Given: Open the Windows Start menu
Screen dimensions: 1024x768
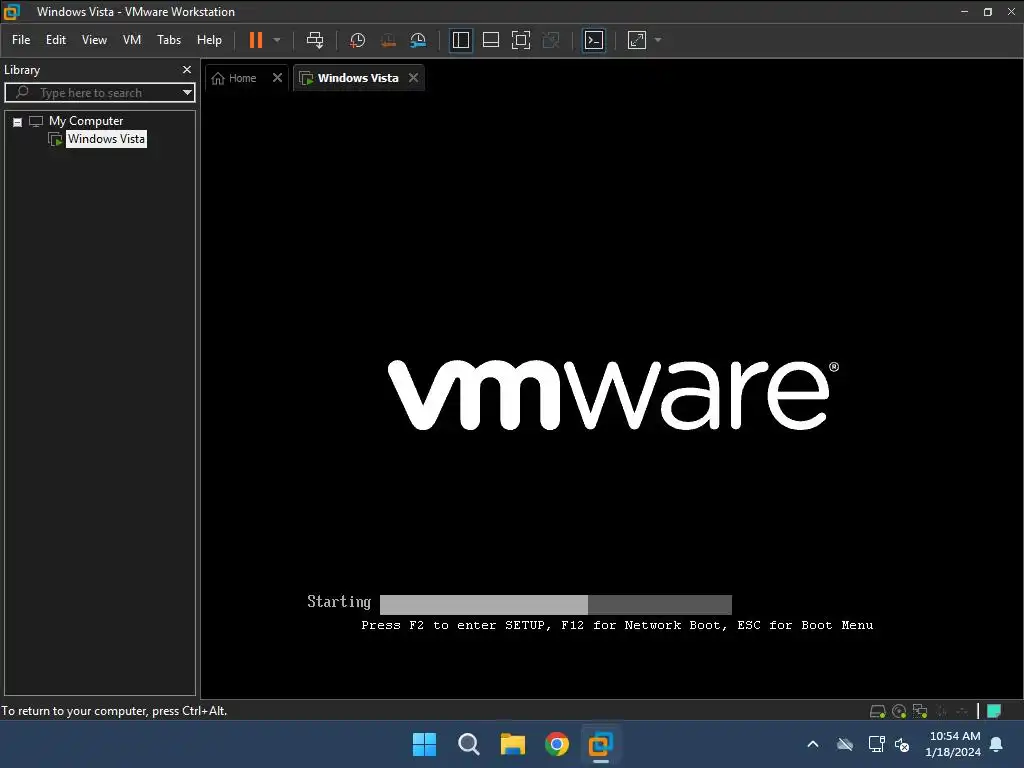Looking at the screenshot, I should [x=424, y=744].
